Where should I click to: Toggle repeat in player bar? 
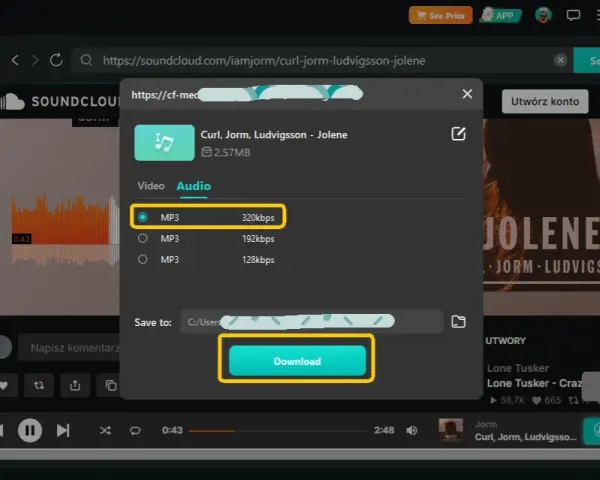(135, 431)
